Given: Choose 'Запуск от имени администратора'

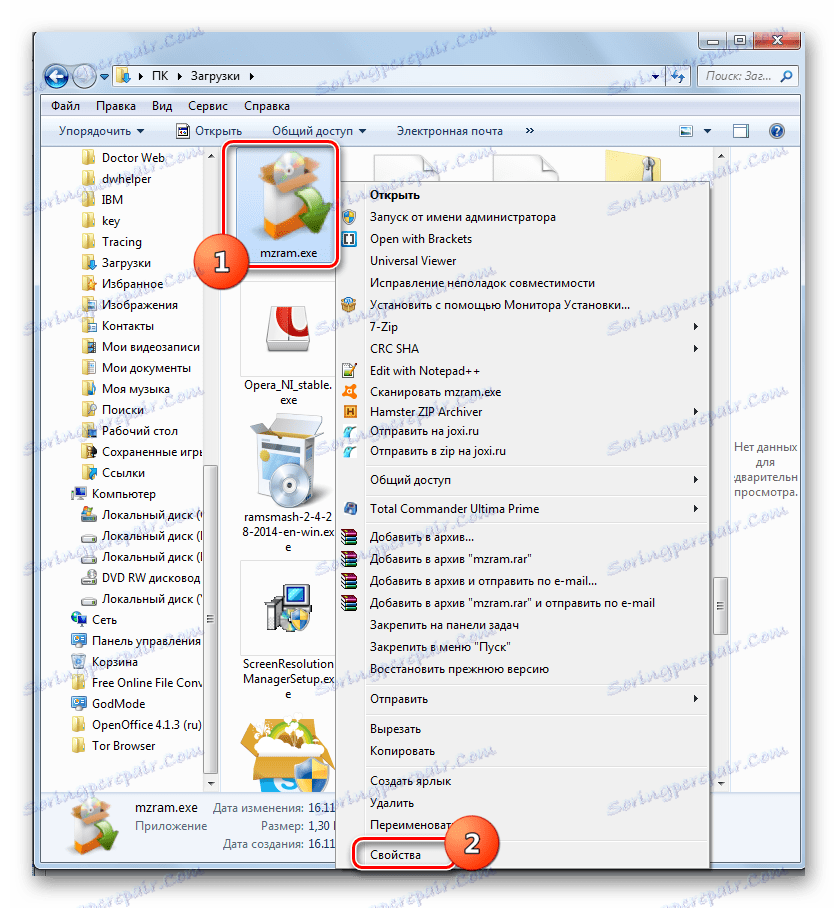Looking at the screenshot, I should click(463, 217).
